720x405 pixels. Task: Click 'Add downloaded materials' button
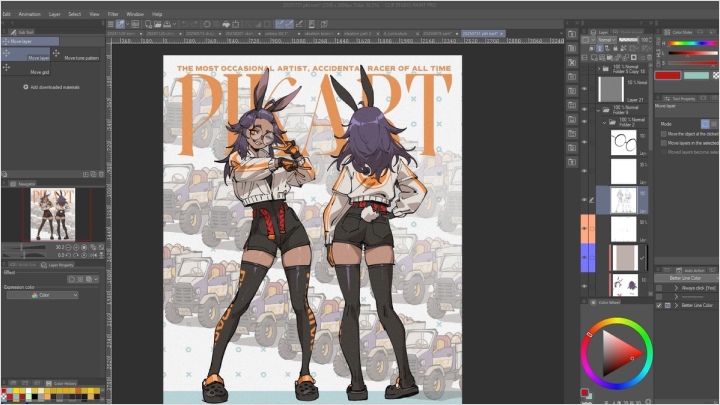click(x=51, y=87)
